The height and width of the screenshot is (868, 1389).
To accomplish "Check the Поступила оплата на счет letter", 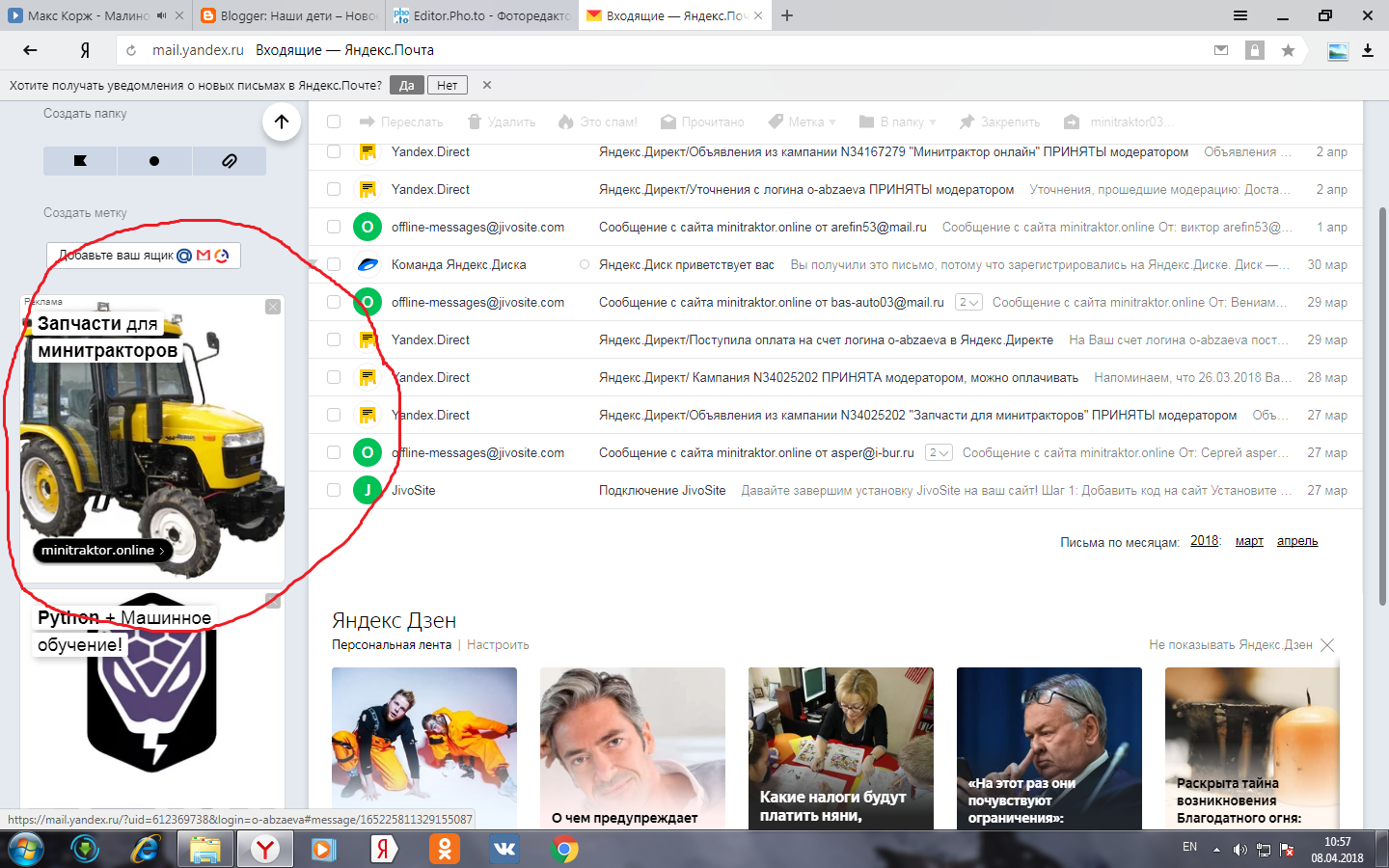I will coord(334,339).
